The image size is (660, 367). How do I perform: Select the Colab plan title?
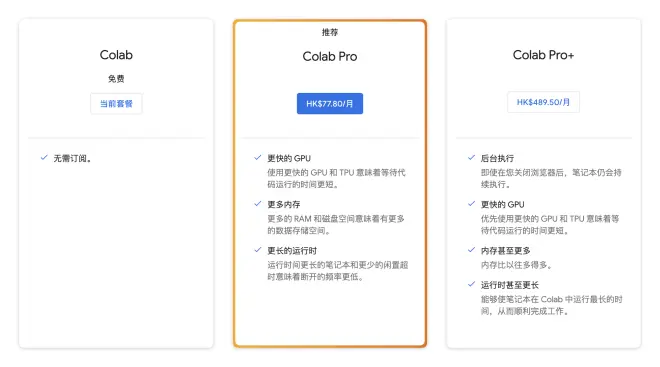pos(116,55)
